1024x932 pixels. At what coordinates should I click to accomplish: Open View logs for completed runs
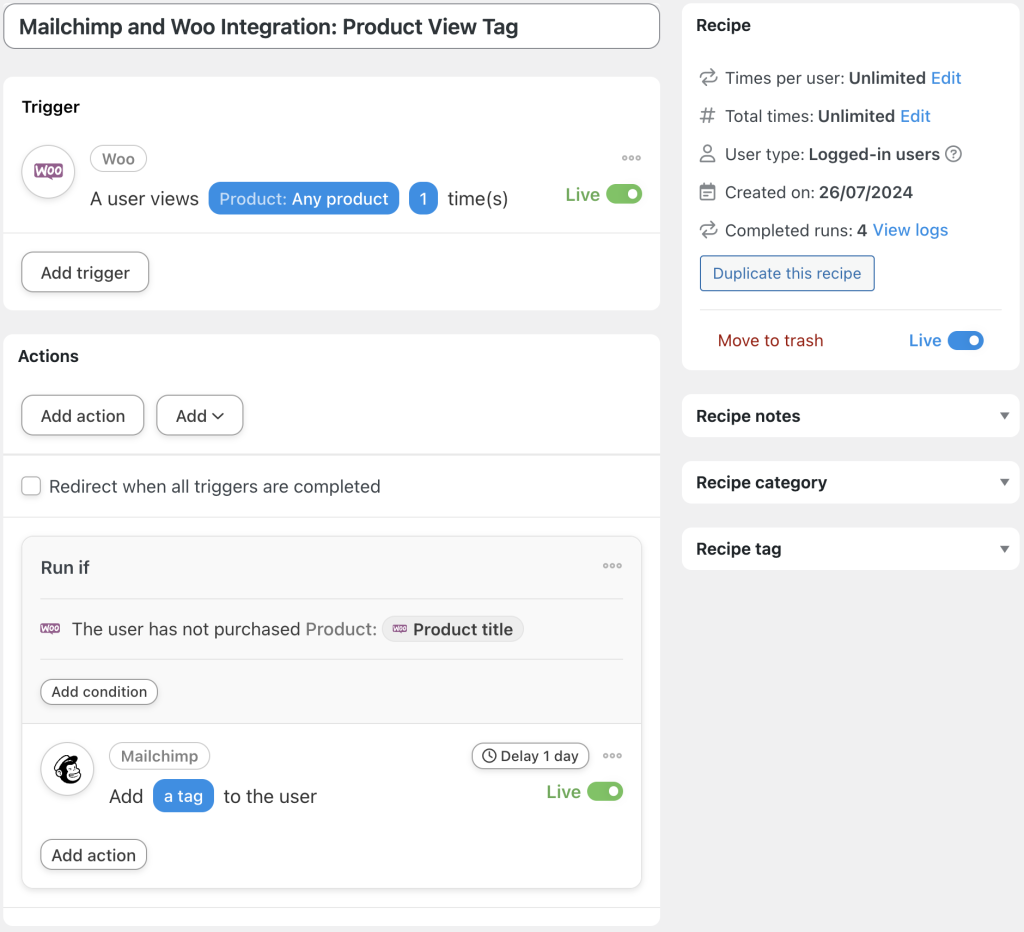pyautogui.click(x=909, y=230)
